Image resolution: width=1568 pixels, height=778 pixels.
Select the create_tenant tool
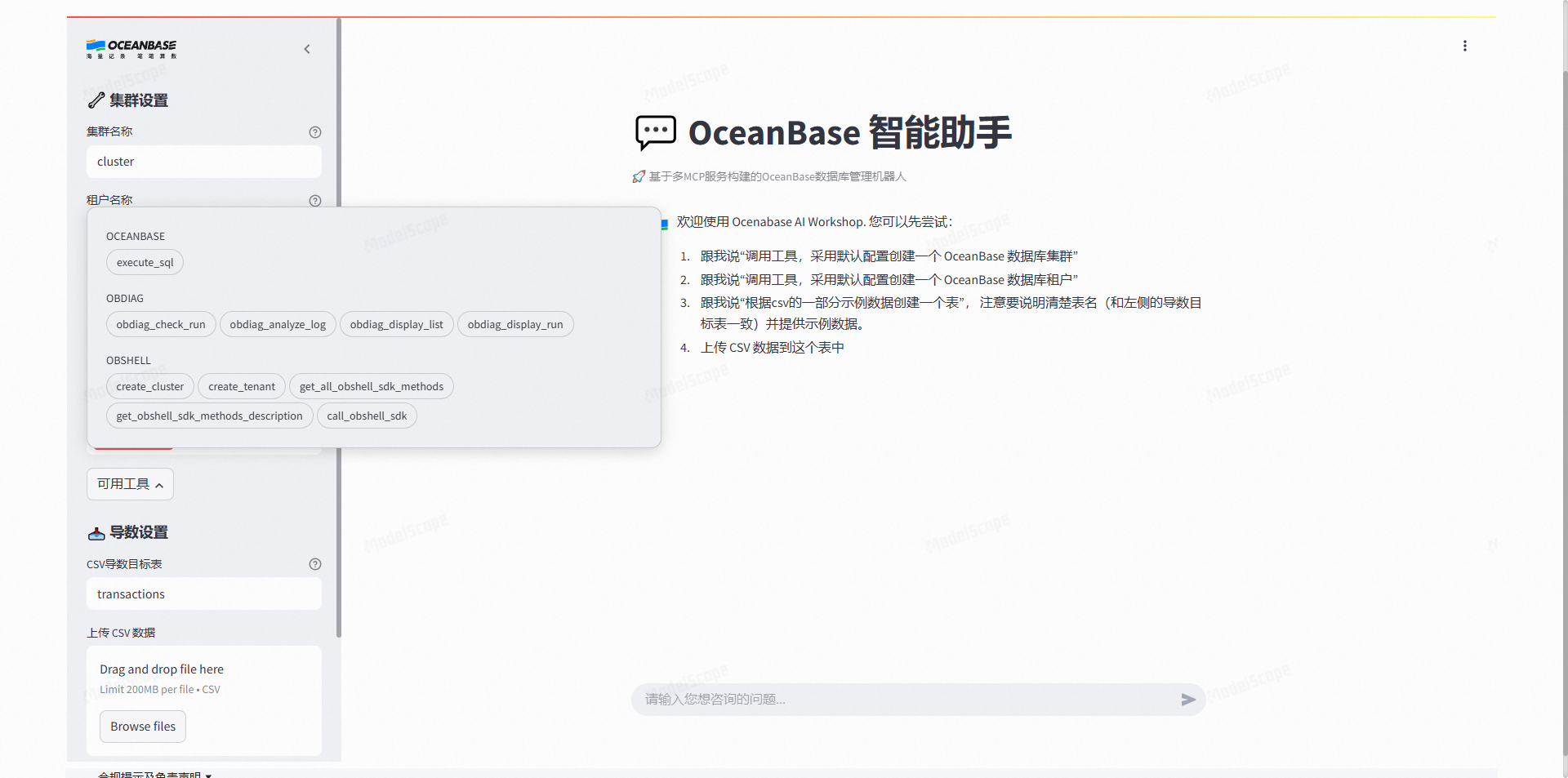pyautogui.click(x=241, y=386)
